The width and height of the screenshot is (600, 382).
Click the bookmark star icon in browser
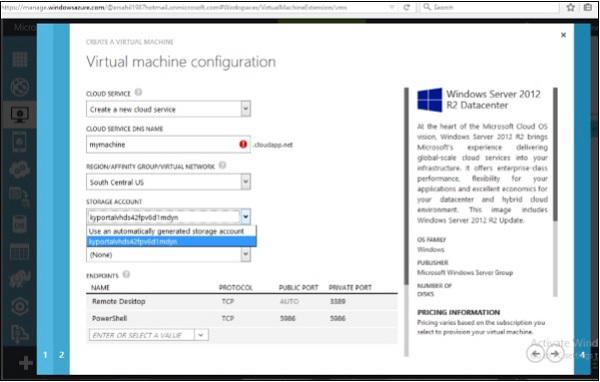pos(571,7)
